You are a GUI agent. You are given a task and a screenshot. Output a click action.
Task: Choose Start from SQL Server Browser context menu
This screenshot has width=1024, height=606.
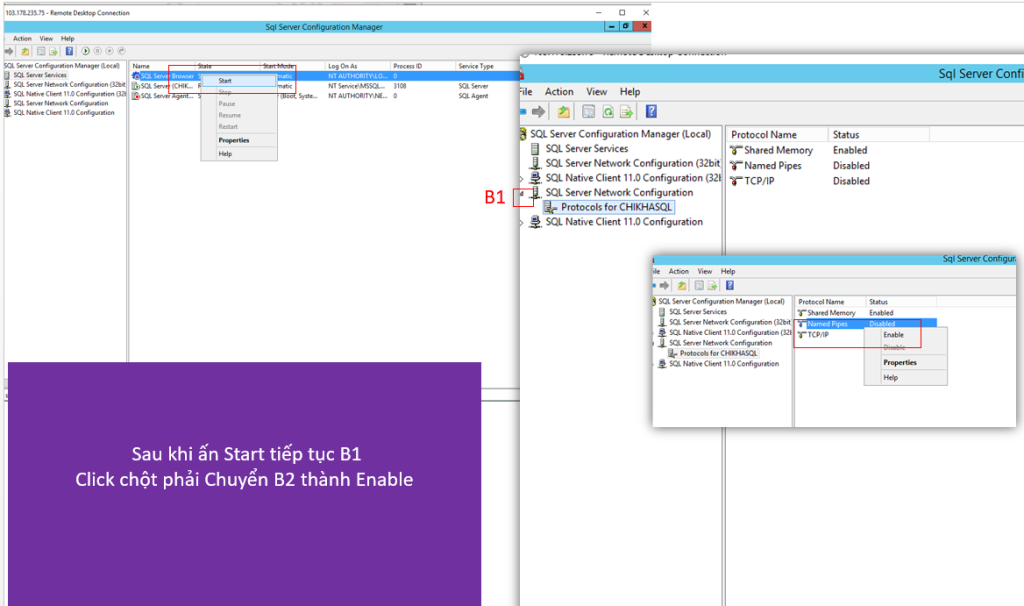[x=238, y=80]
